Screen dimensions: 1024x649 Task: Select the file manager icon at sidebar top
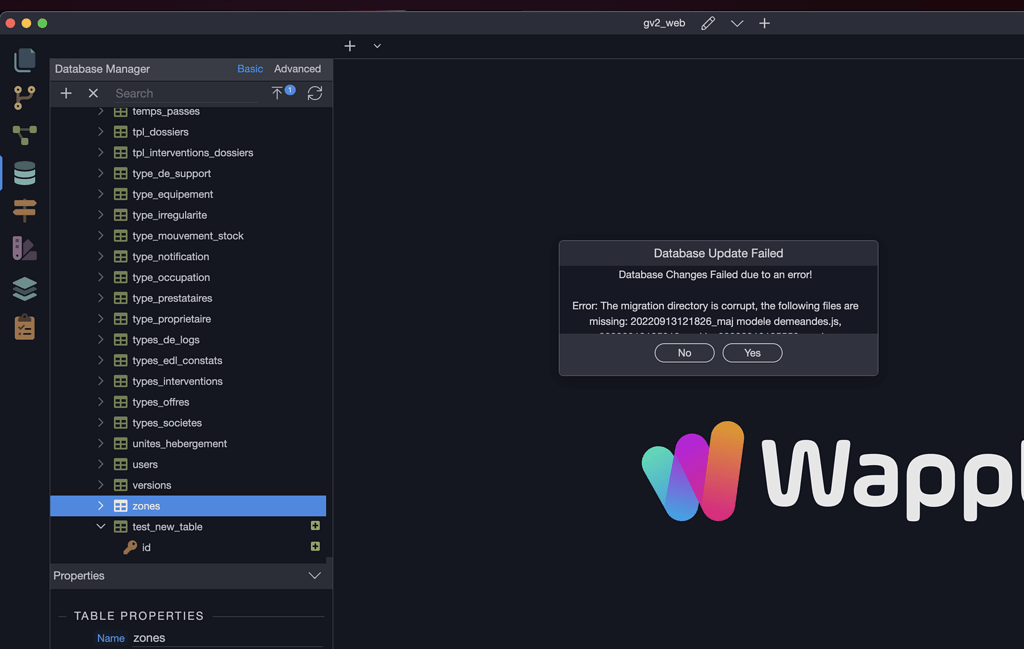(24, 60)
